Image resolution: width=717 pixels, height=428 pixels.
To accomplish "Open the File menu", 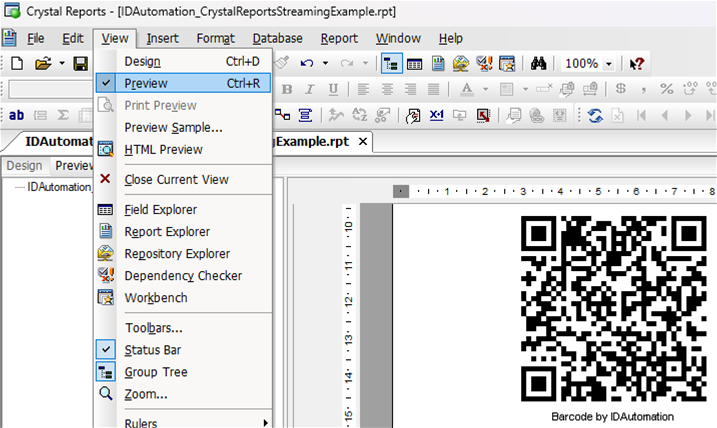I will tap(36, 39).
